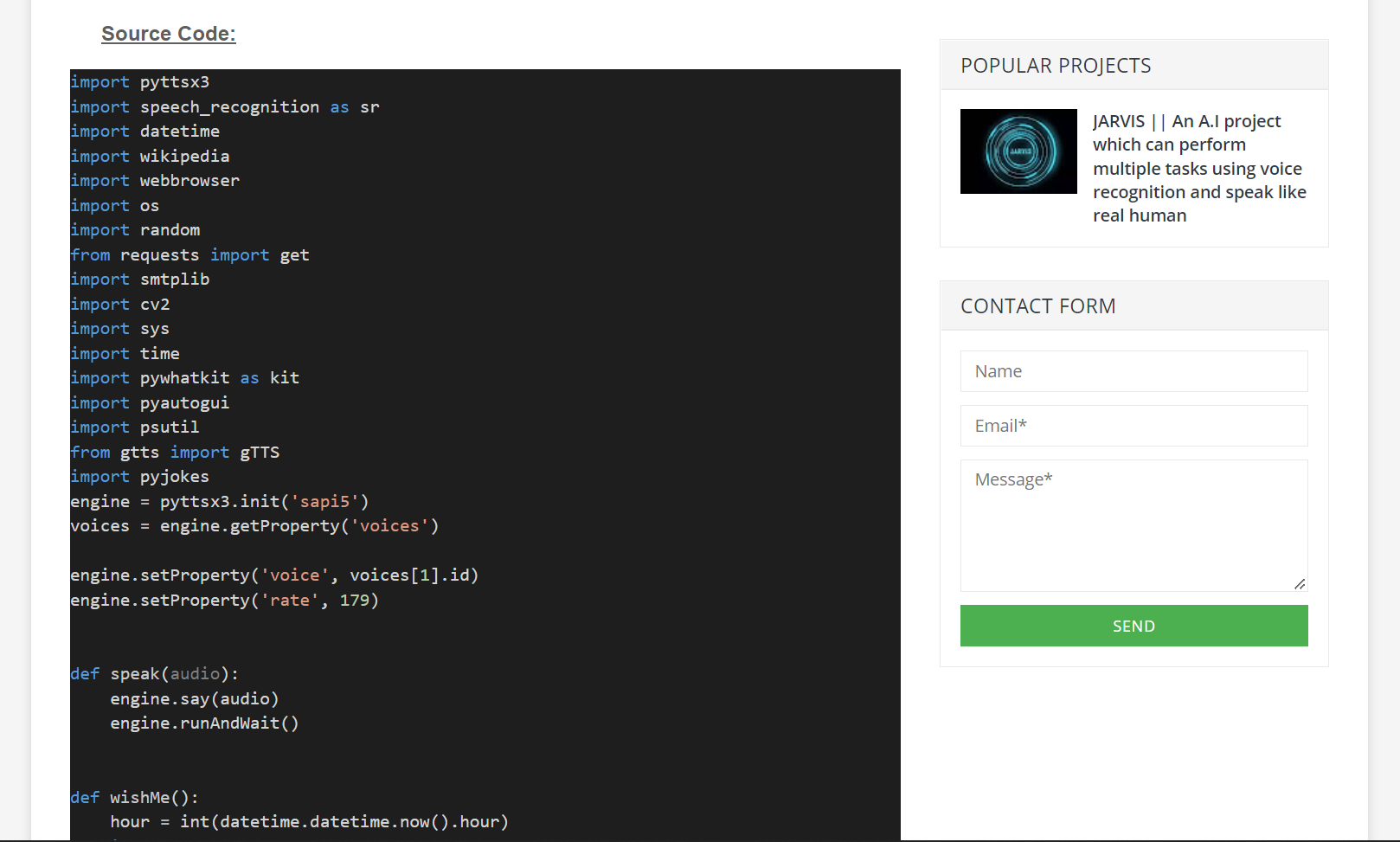Click the 'hour = int(datetime...' line
1400x842 pixels.
[x=310, y=822]
